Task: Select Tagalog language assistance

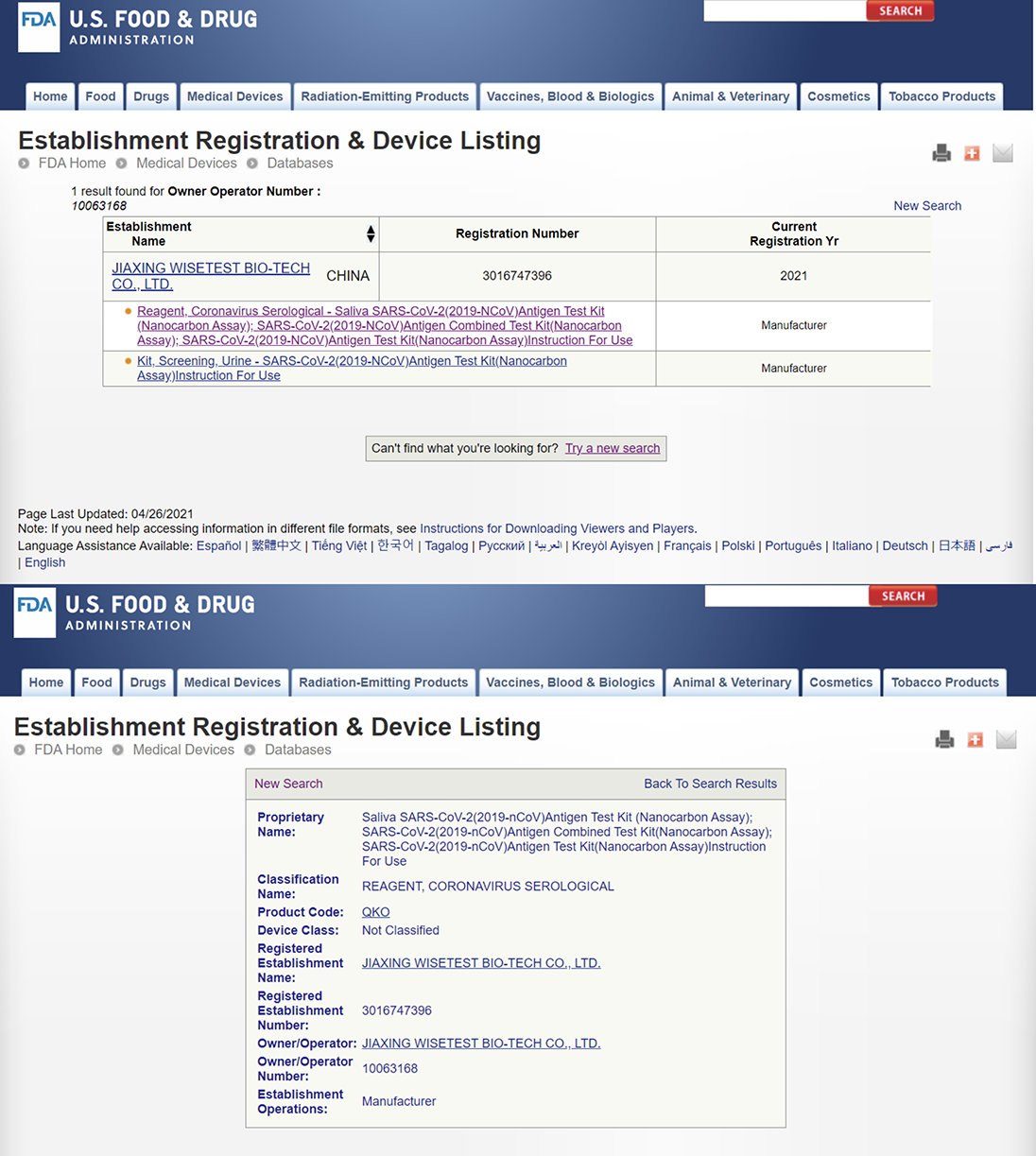Action: tap(446, 545)
